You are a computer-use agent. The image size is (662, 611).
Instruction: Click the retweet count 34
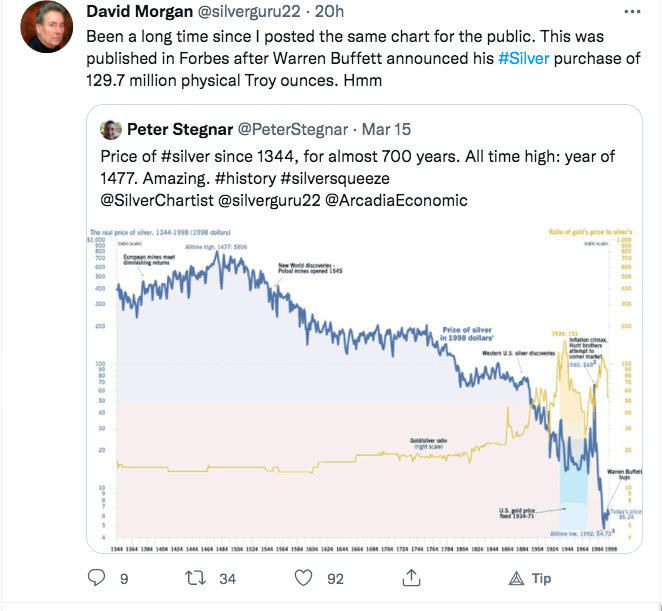point(228,578)
